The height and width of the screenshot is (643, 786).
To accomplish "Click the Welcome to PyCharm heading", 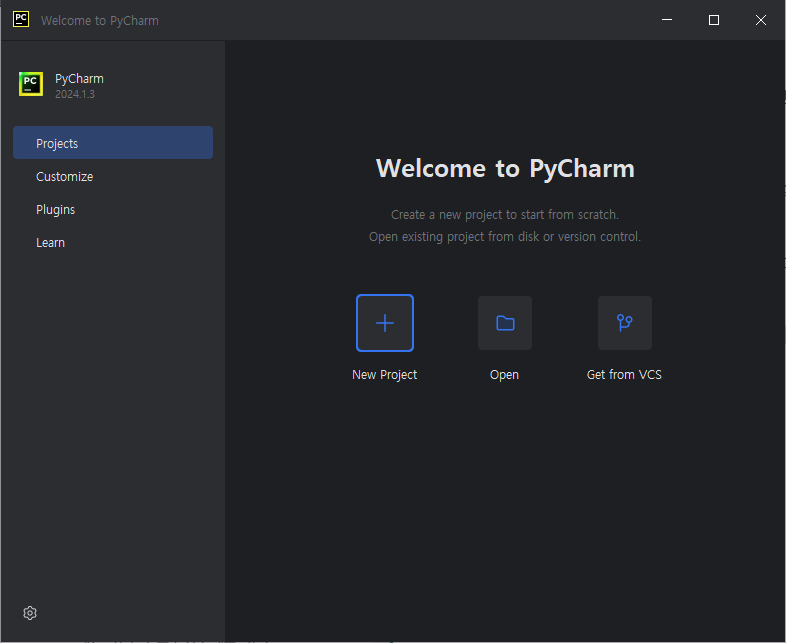I will point(505,168).
